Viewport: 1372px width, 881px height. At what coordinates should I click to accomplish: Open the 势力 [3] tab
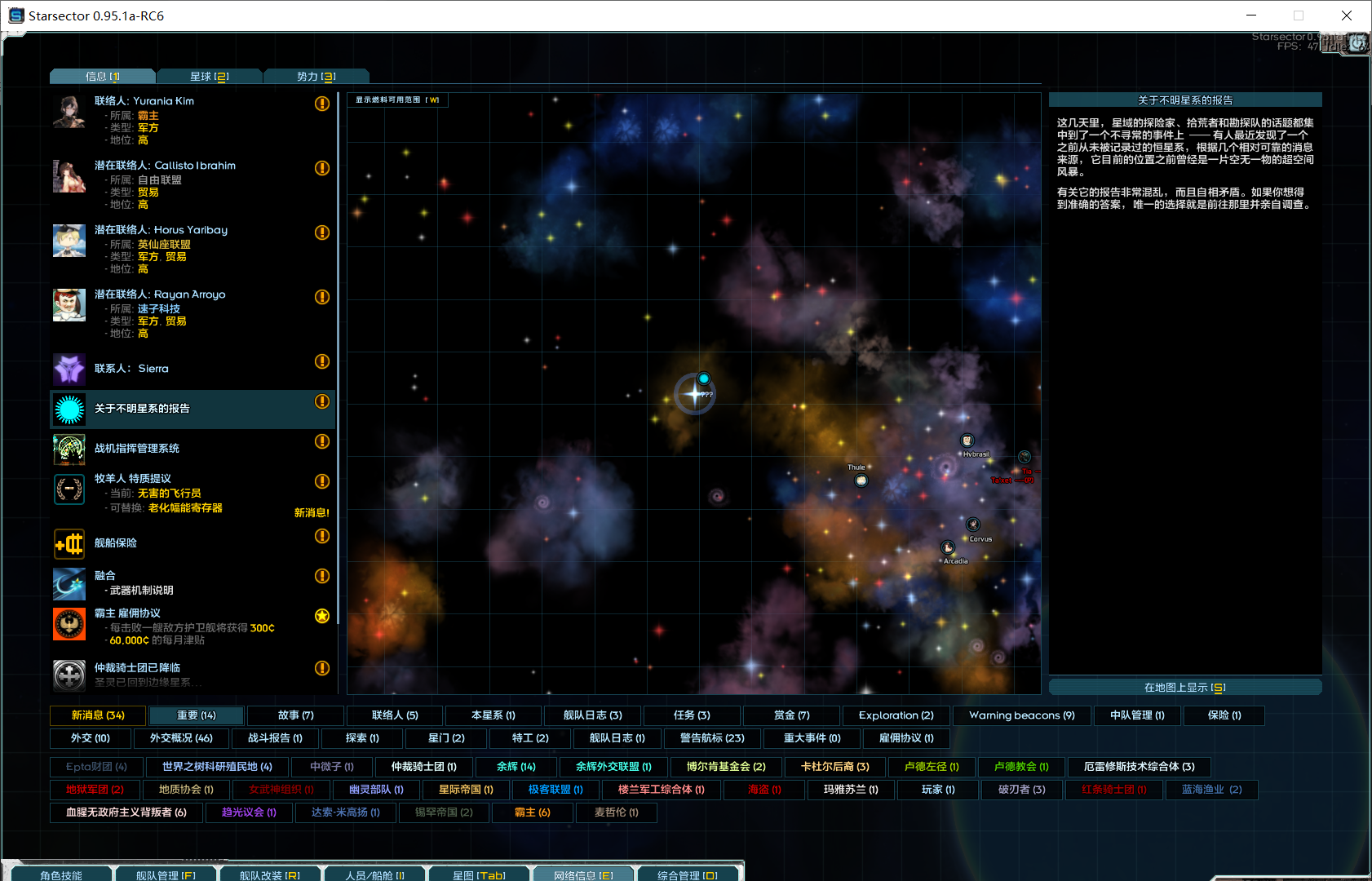pyautogui.click(x=316, y=77)
